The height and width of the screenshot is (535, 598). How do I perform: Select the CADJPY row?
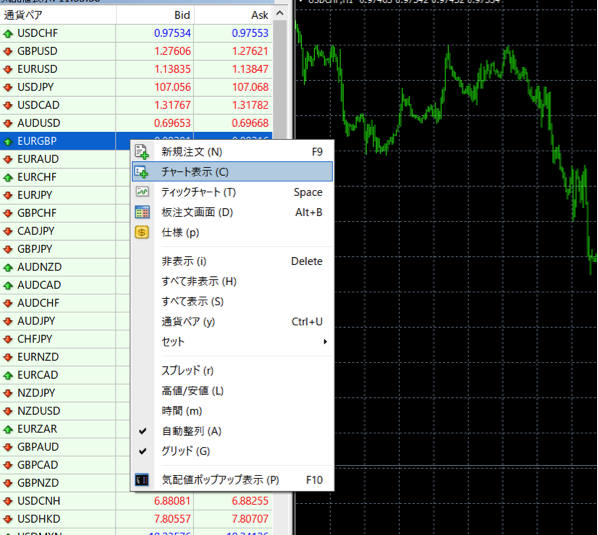(x=65, y=231)
